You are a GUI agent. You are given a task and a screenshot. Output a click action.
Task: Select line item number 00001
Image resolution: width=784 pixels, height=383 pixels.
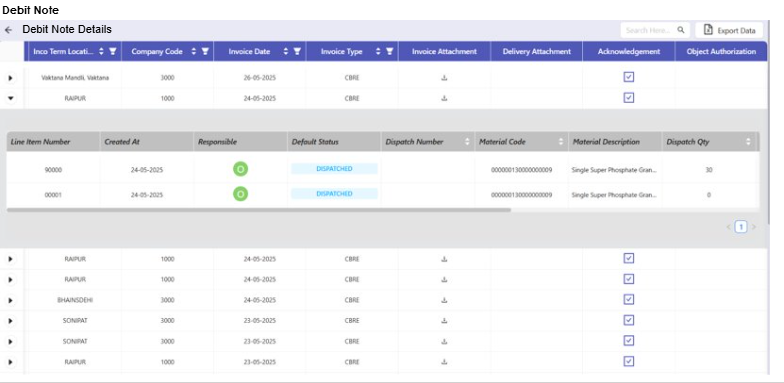[53, 195]
